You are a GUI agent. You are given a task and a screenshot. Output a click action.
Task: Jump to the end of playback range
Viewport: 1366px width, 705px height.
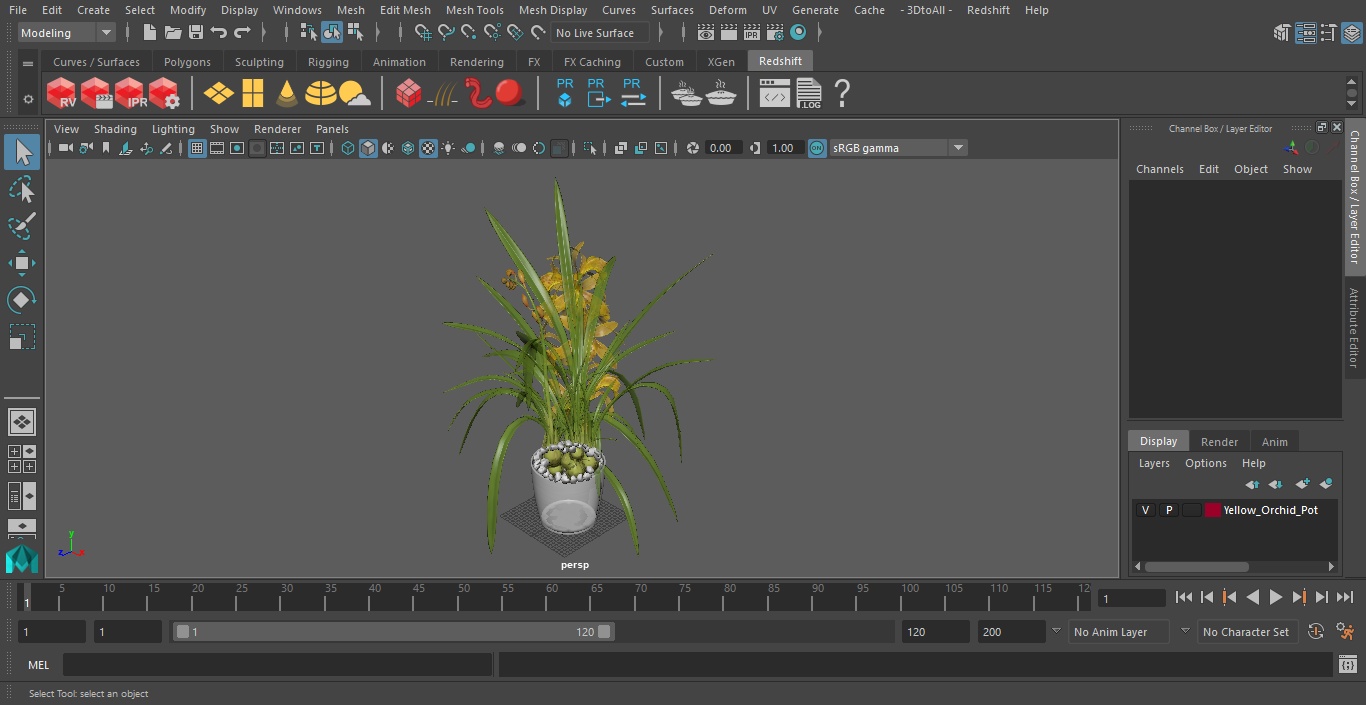1345,597
